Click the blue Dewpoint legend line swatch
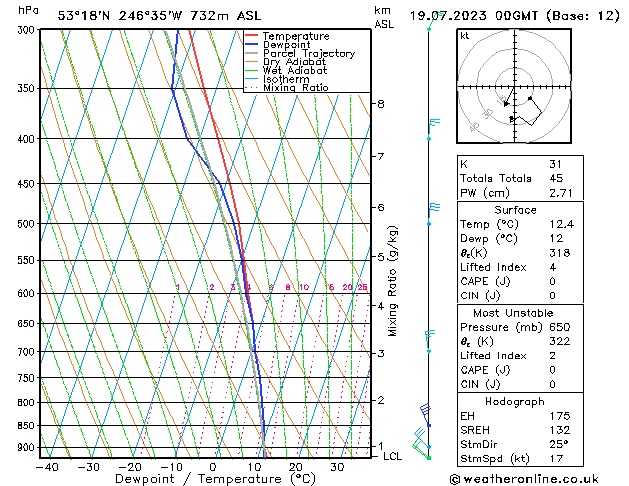 pyautogui.click(x=252, y=45)
